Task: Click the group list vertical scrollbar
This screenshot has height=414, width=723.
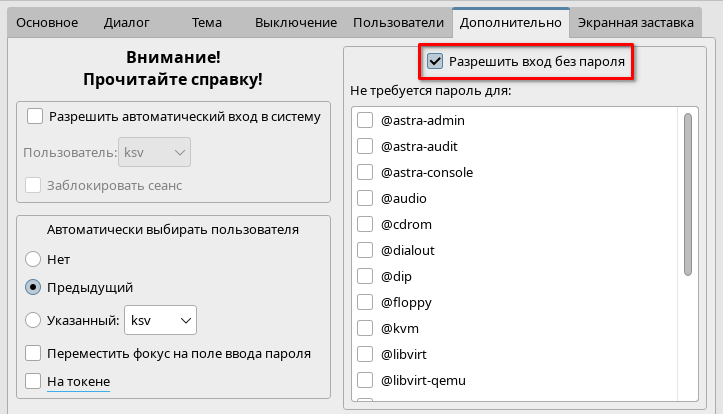Action: click(x=688, y=194)
